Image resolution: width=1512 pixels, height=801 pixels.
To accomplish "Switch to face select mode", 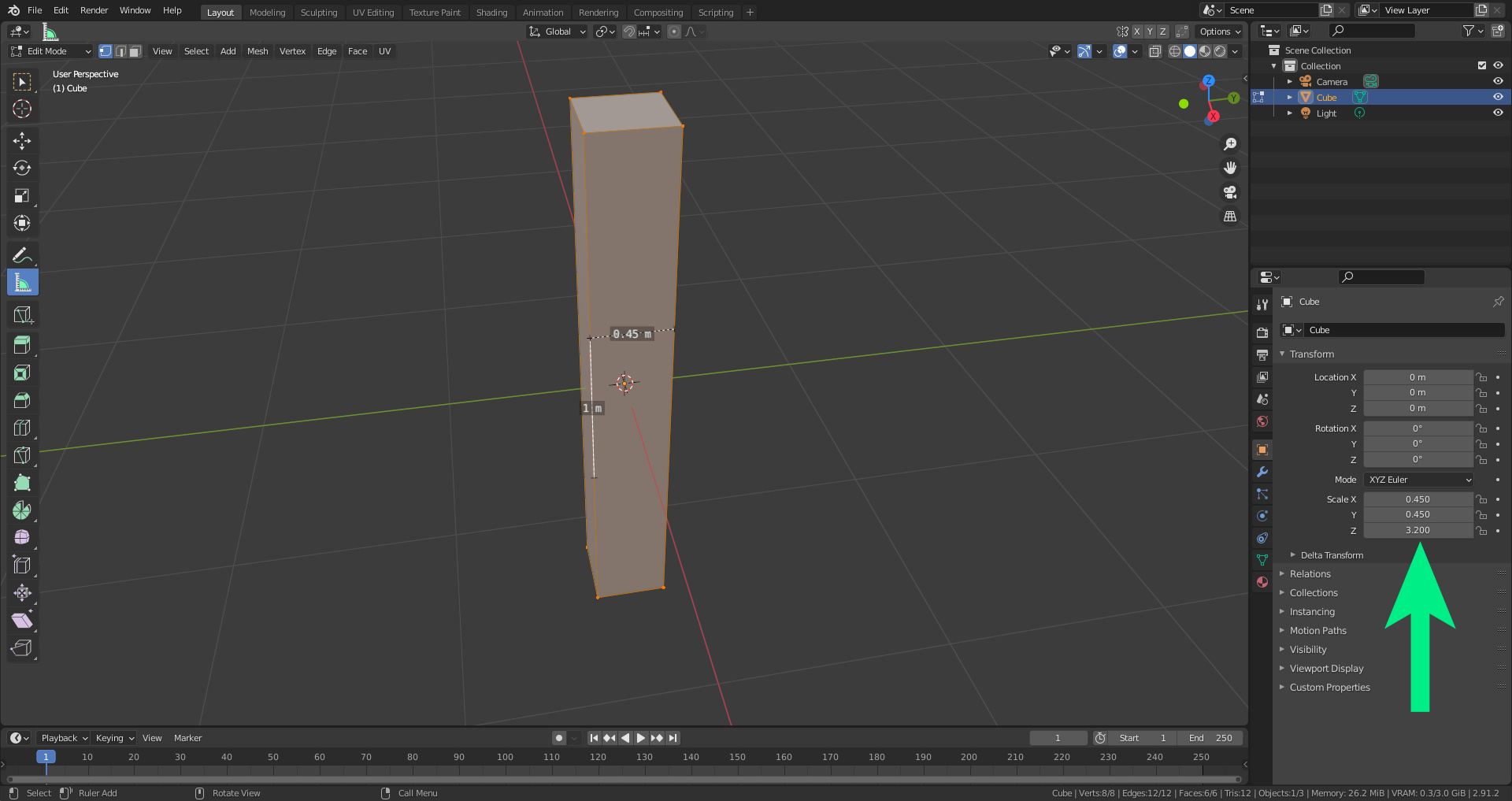I will 135,51.
